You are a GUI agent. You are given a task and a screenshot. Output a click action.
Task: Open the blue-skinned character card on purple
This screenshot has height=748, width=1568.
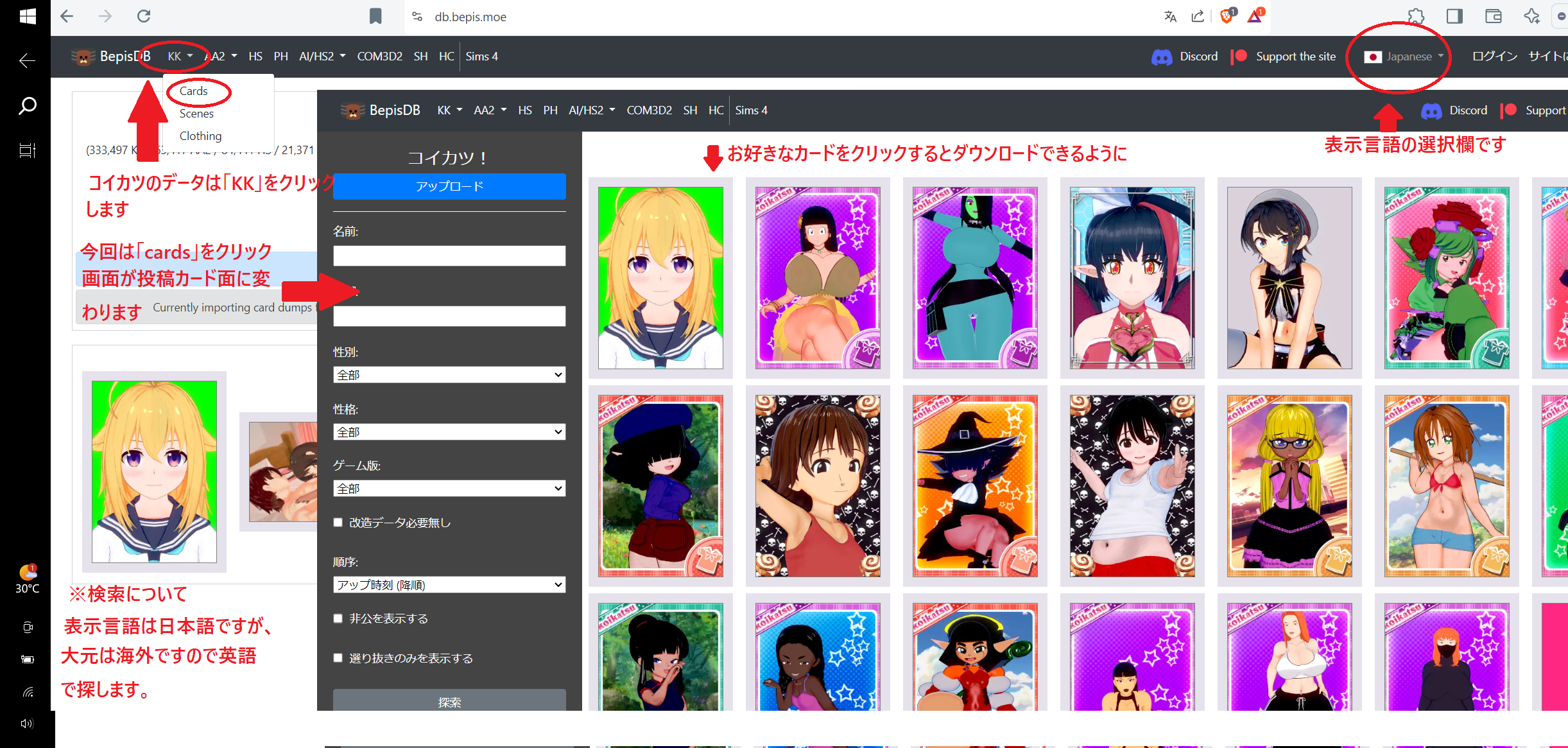[975, 278]
